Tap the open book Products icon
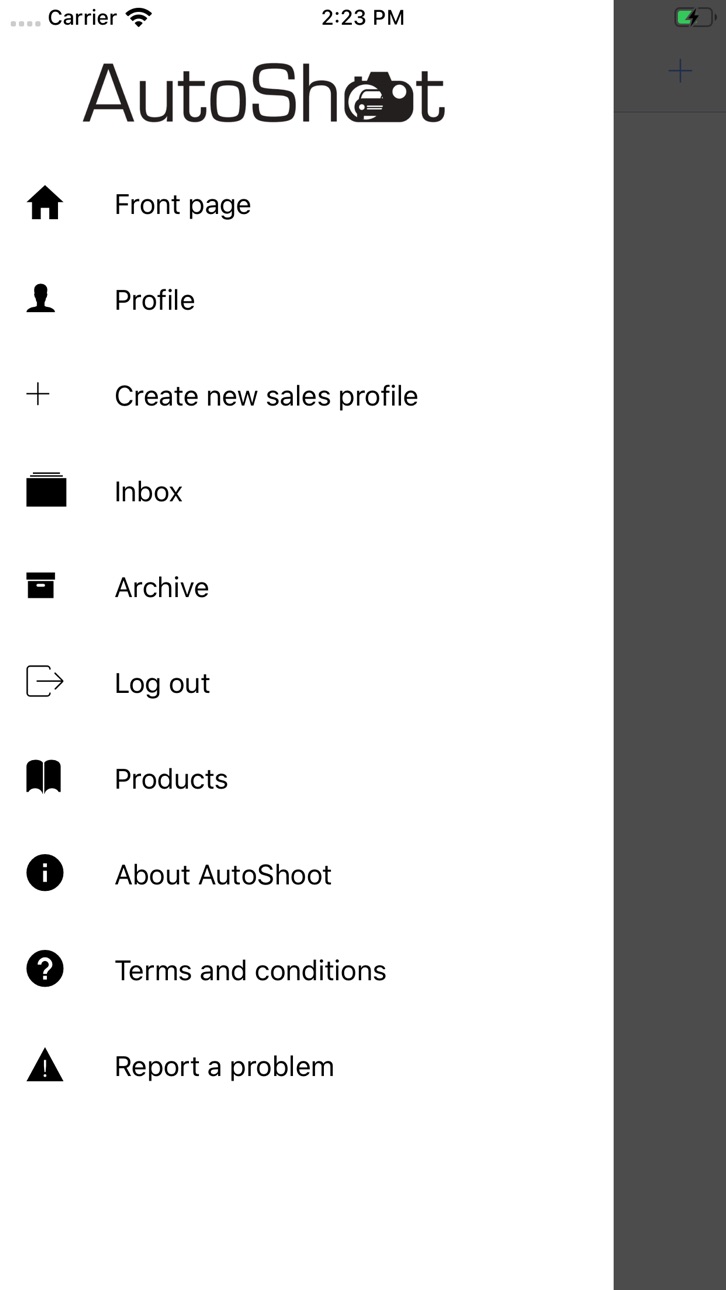This screenshot has width=726, height=1290. point(44,777)
